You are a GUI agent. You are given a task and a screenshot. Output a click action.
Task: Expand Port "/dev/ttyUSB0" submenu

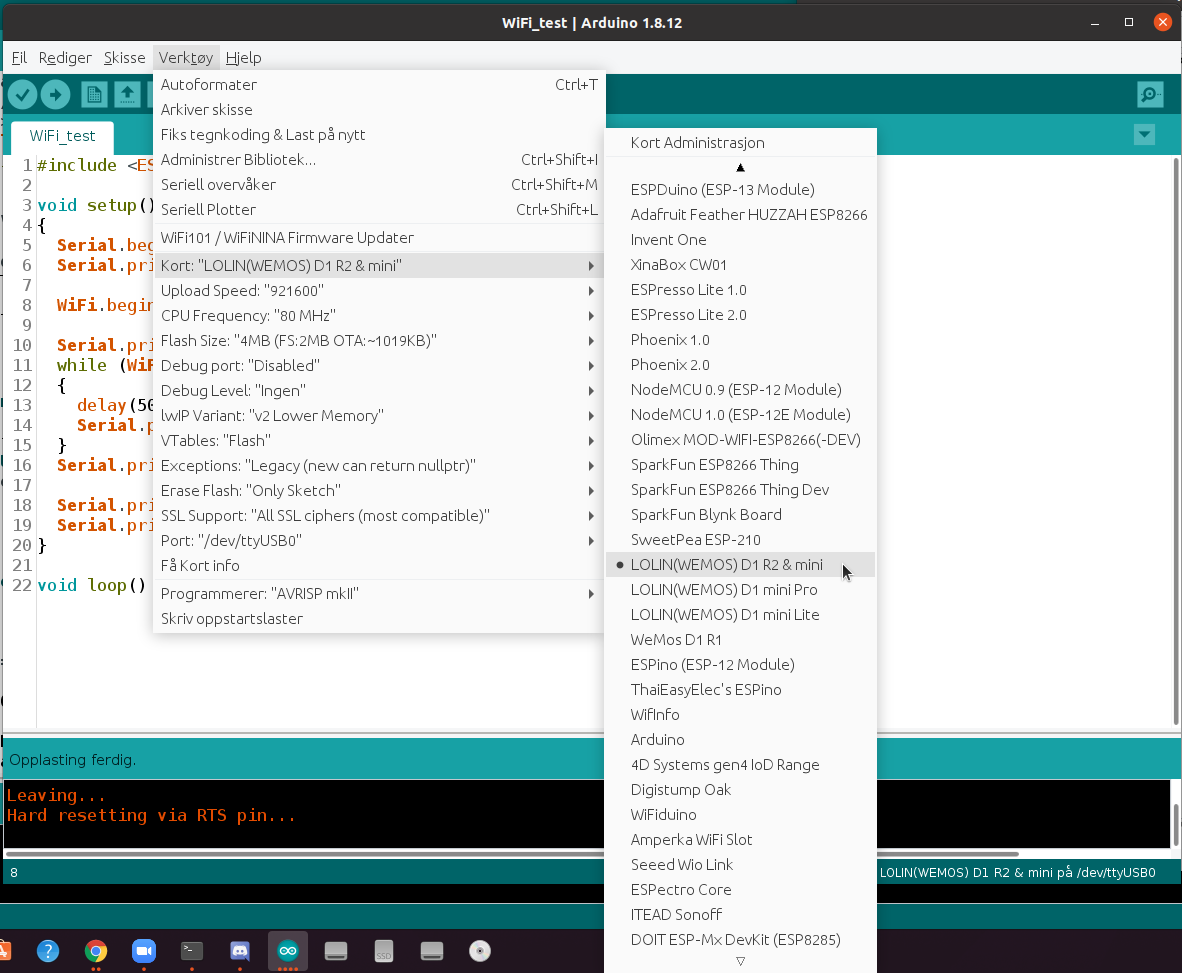click(x=378, y=540)
